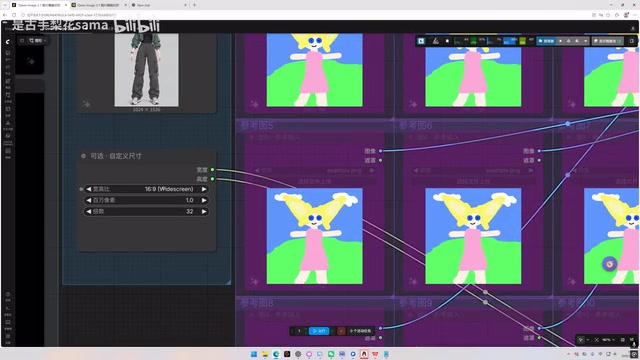The height and width of the screenshot is (360, 640).
Task: Click the 宽度 output socket
Action: (212, 169)
